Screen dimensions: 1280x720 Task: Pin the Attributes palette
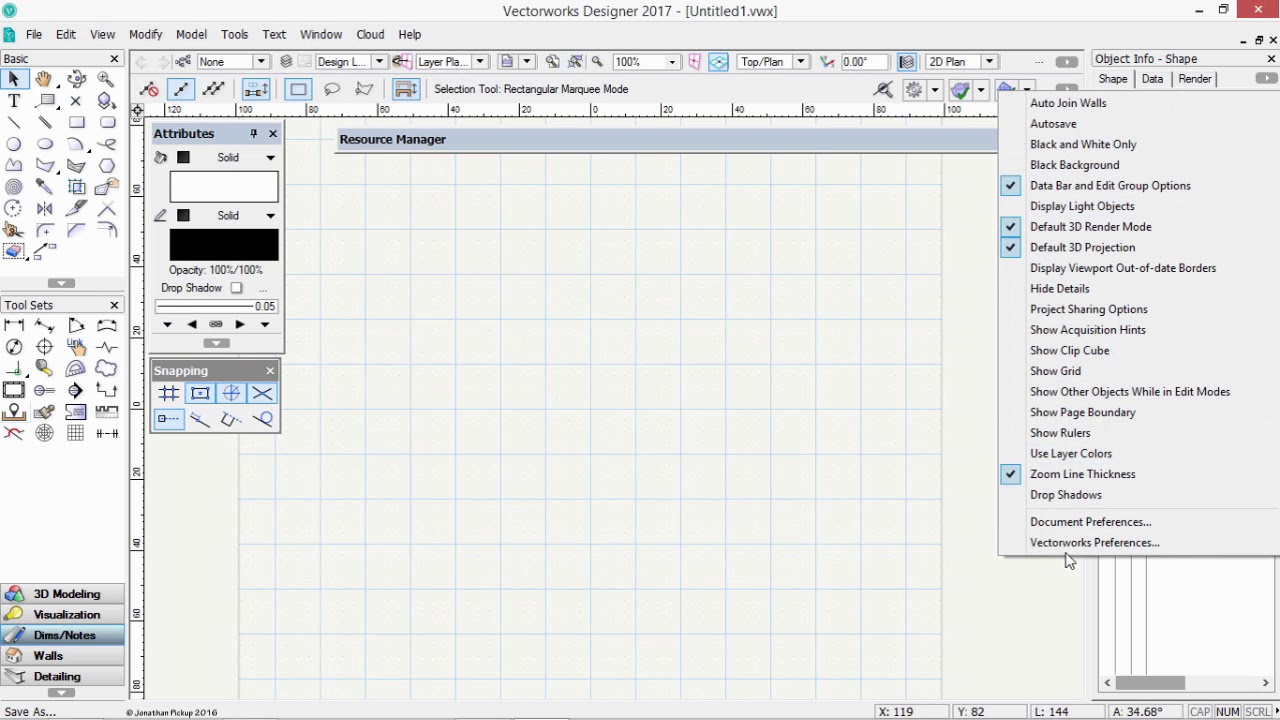coord(254,134)
